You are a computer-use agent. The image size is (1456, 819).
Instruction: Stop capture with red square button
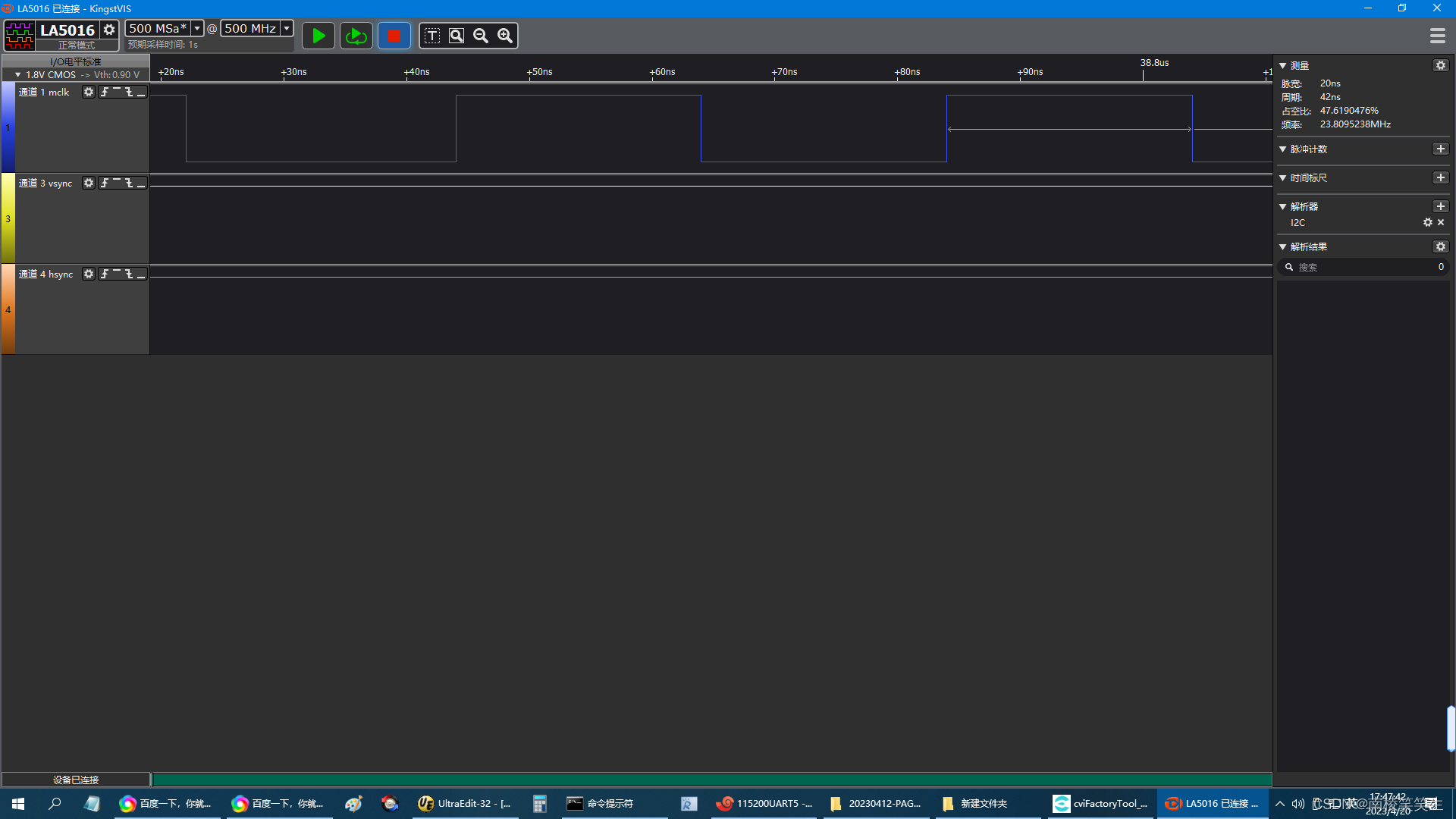coord(394,36)
